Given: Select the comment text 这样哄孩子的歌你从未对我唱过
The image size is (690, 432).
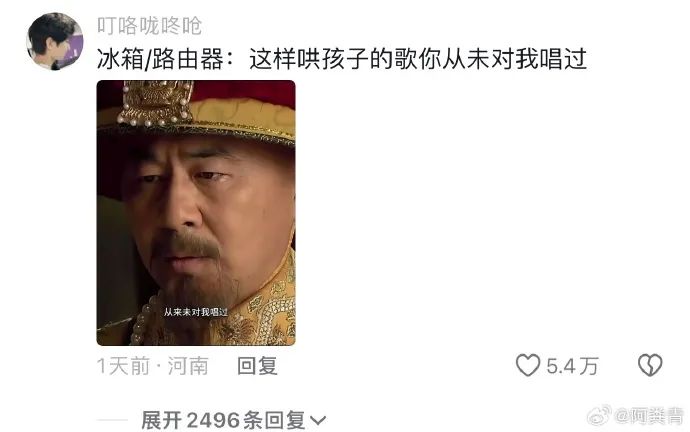Looking at the screenshot, I should pos(418,59).
